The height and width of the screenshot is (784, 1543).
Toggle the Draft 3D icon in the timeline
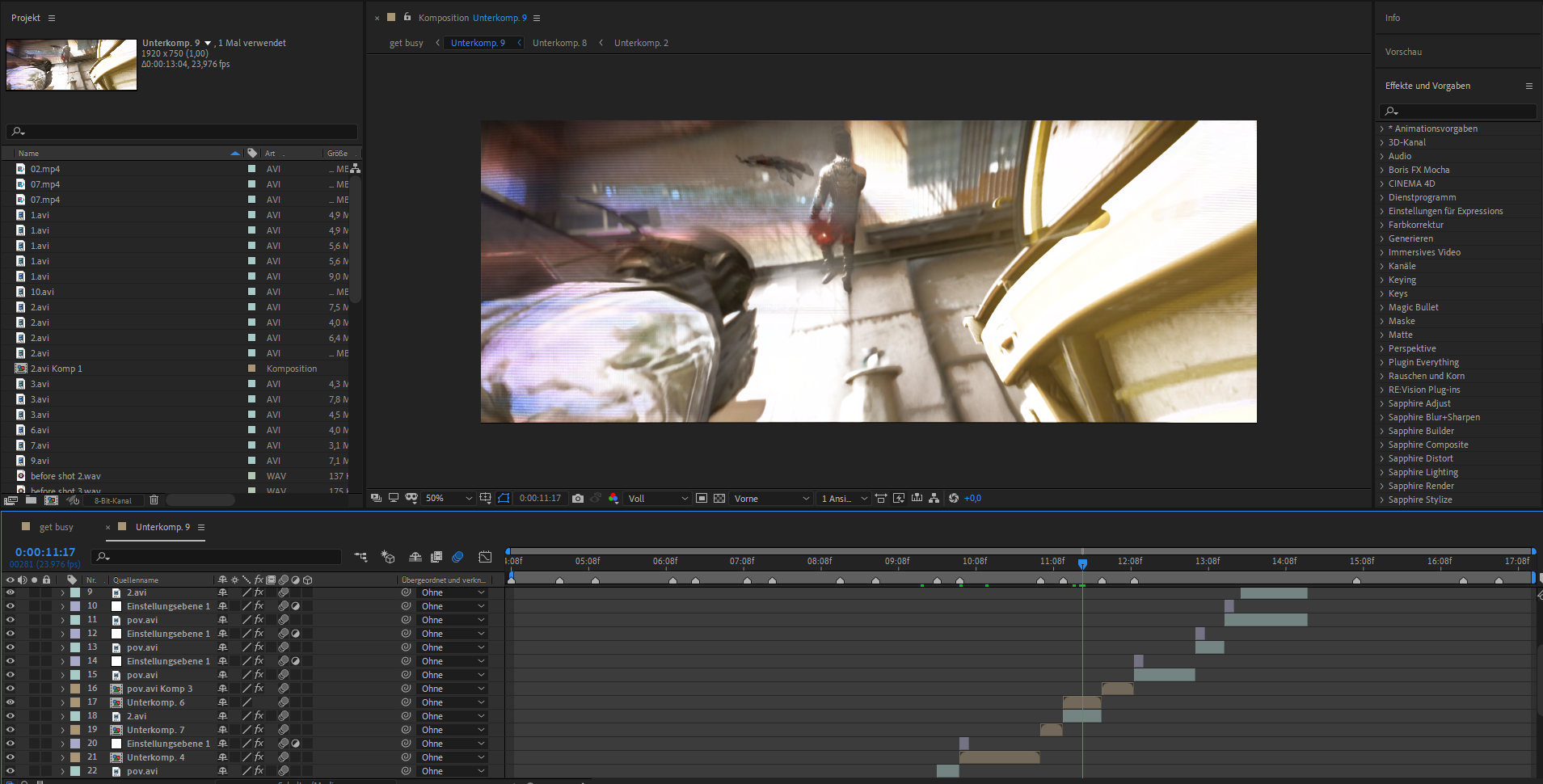[388, 557]
